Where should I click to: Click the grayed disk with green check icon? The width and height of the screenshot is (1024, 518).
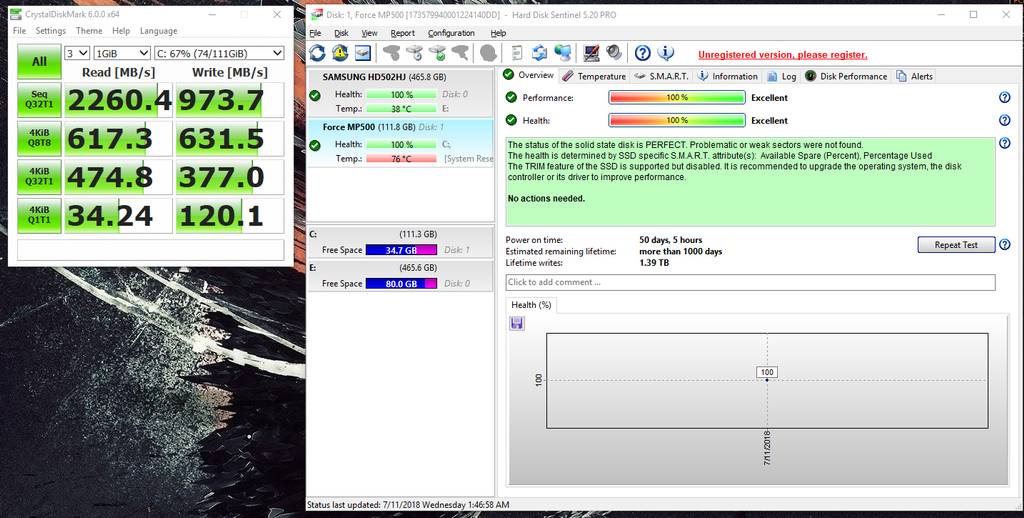pos(437,54)
